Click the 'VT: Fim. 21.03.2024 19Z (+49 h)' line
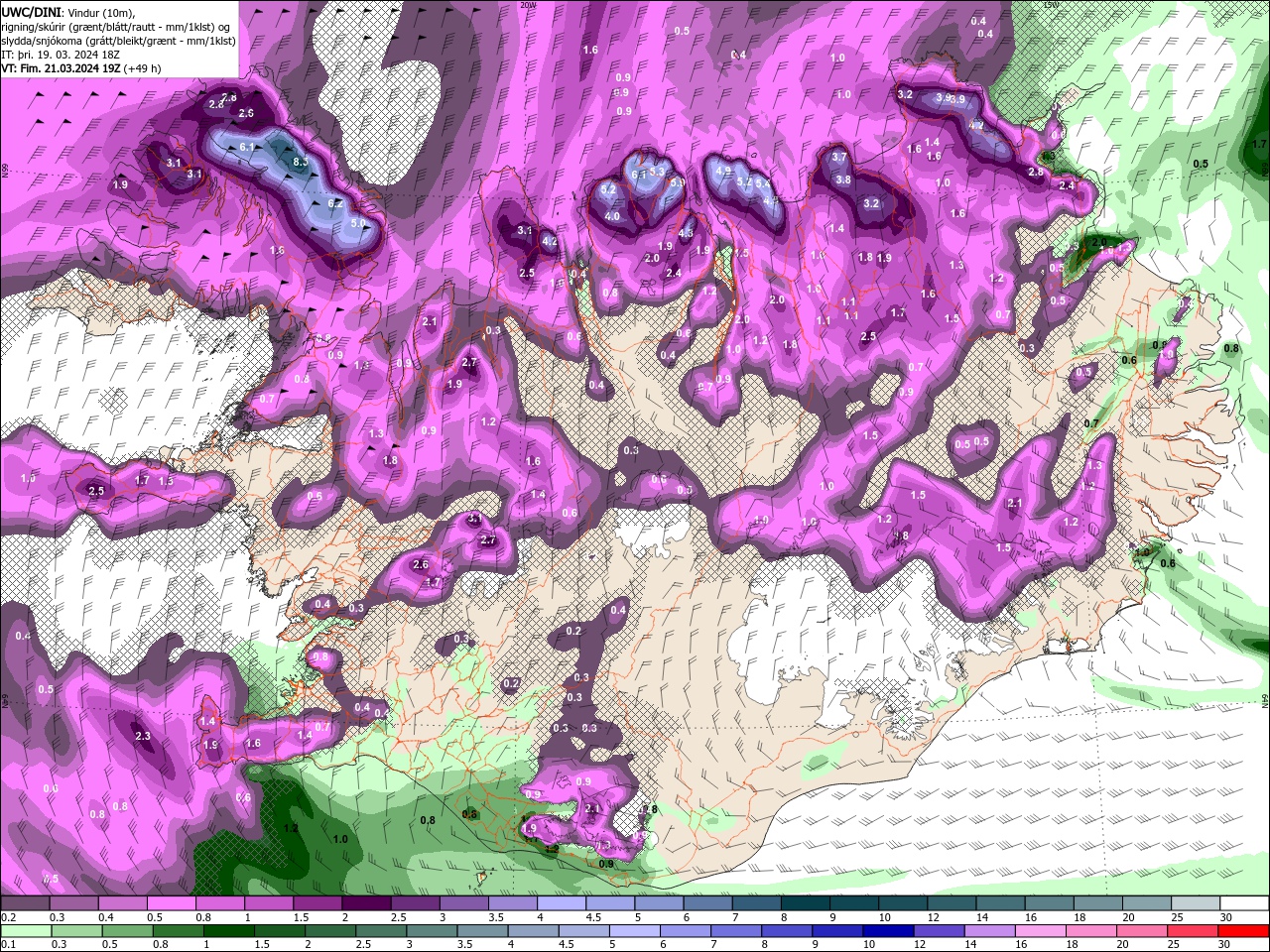Image resolution: width=1270 pixels, height=952 pixels. click(x=81, y=68)
